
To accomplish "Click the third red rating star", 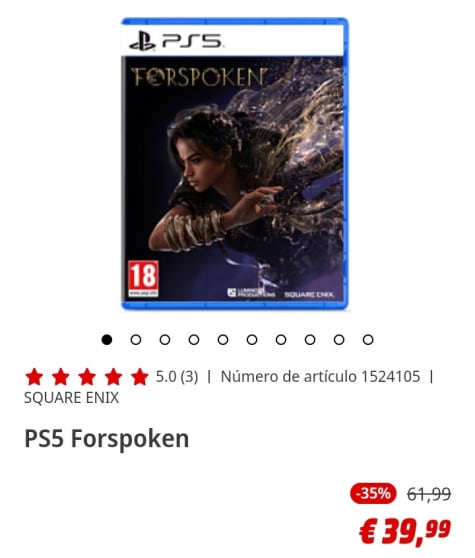I will tap(87, 377).
